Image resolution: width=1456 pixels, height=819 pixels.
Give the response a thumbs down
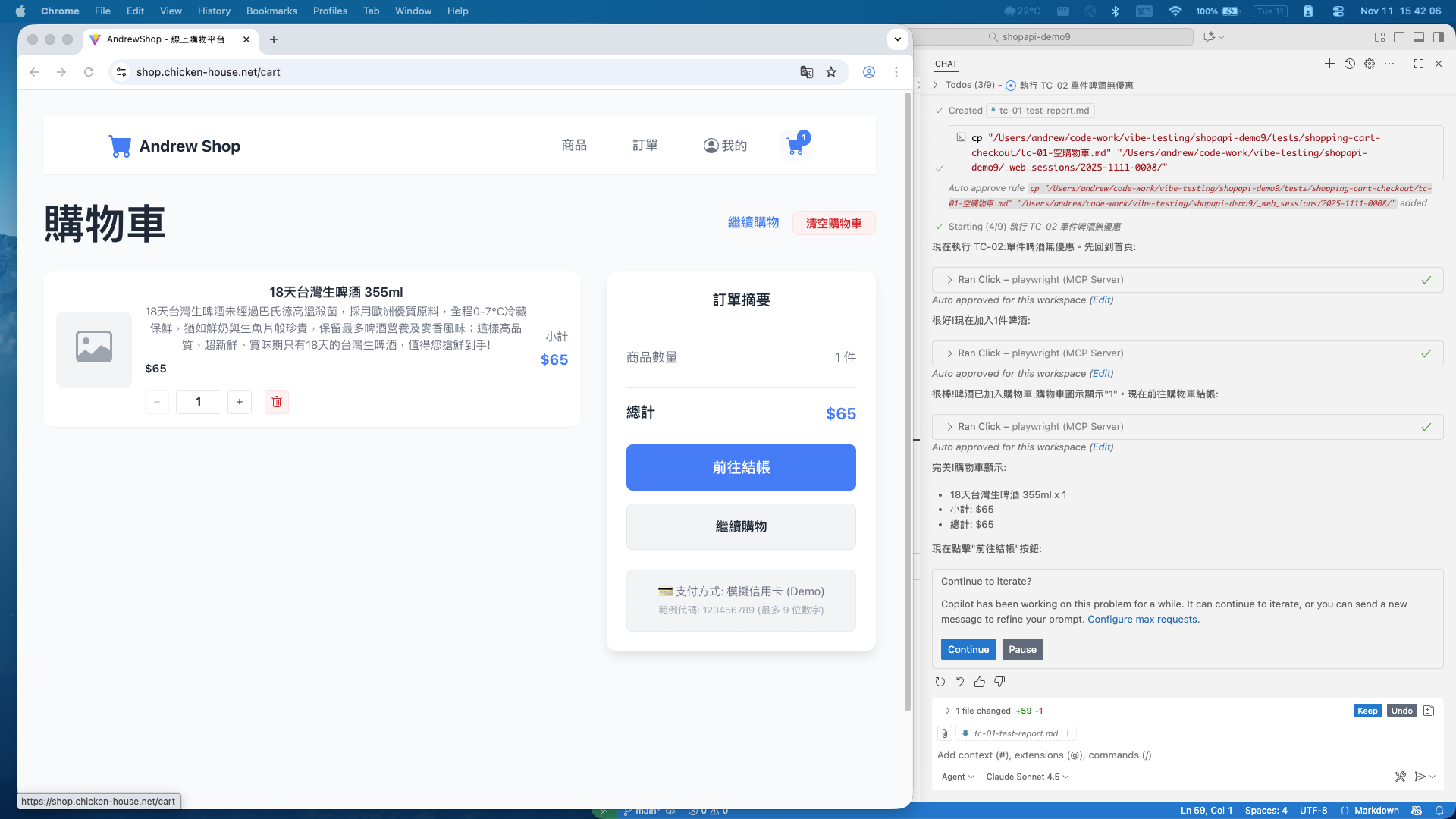[999, 682]
